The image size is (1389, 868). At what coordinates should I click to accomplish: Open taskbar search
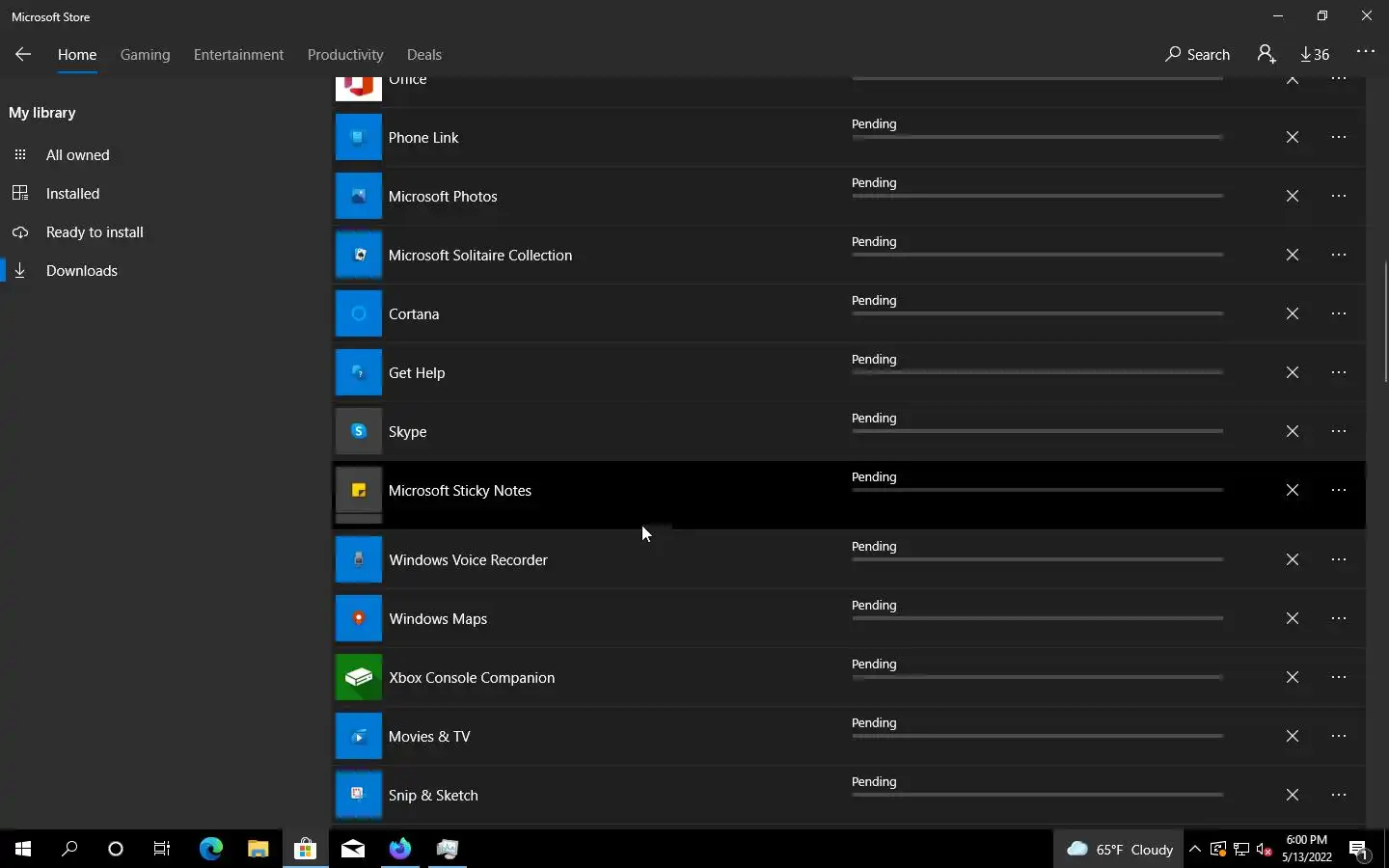(x=69, y=849)
